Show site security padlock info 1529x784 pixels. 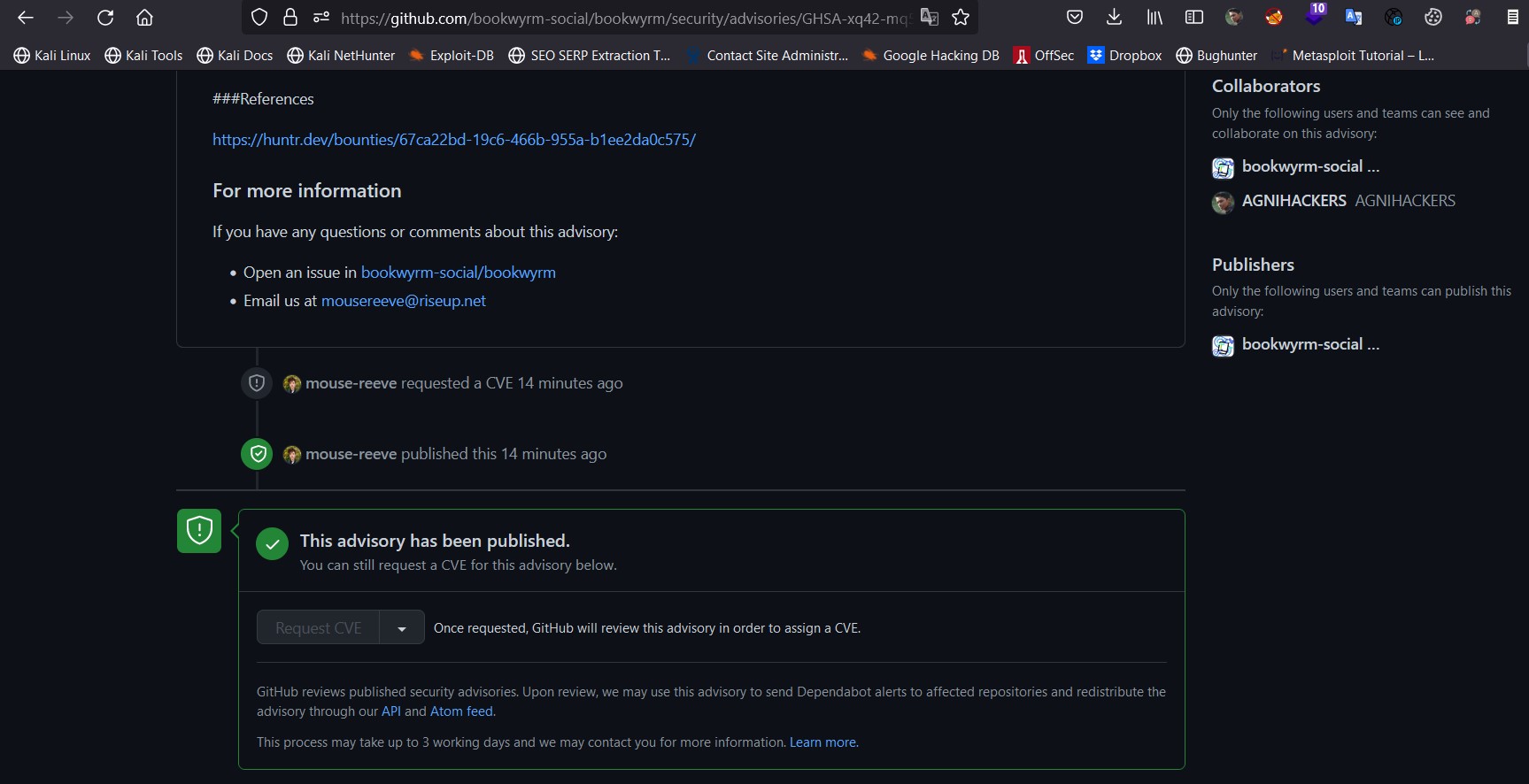click(x=290, y=17)
